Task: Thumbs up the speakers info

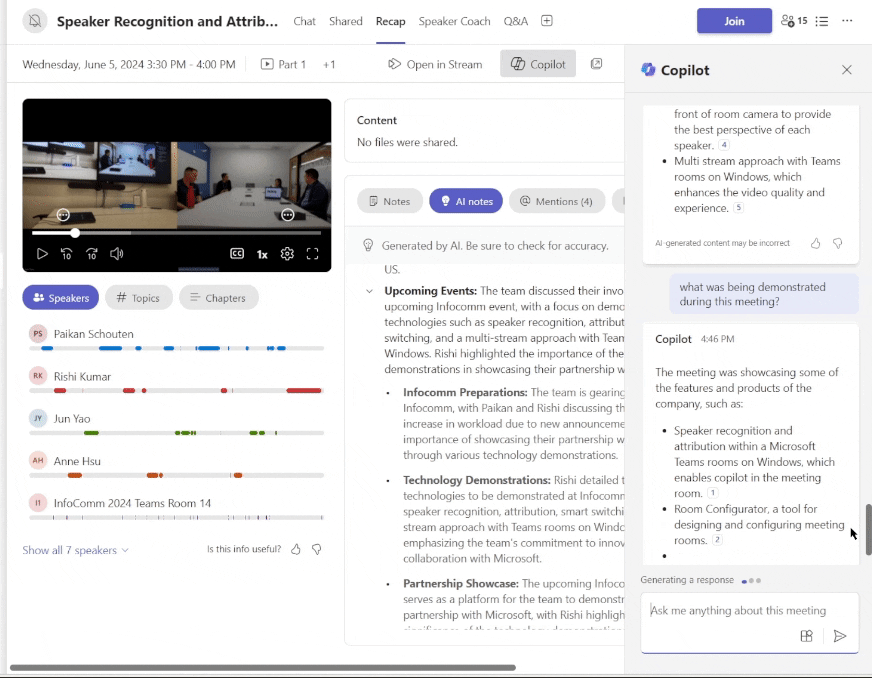Action: point(296,550)
